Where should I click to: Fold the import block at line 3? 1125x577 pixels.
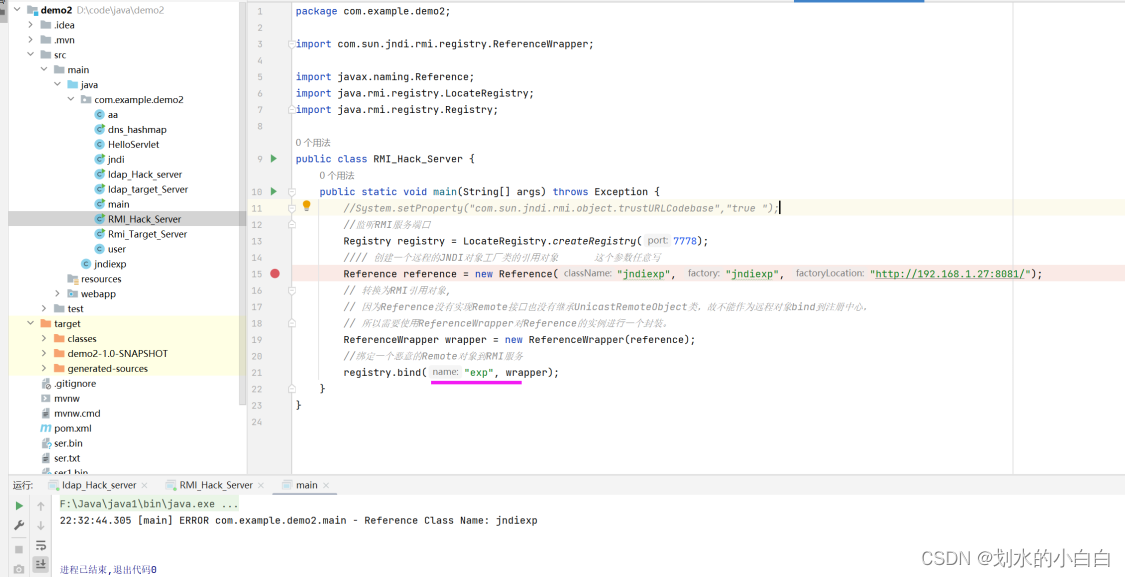[x=292, y=44]
